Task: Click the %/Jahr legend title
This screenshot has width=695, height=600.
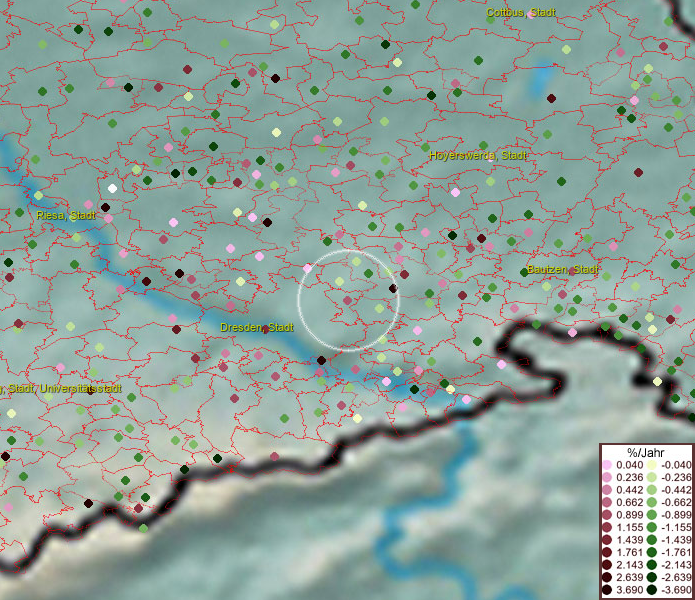Action: point(646,452)
